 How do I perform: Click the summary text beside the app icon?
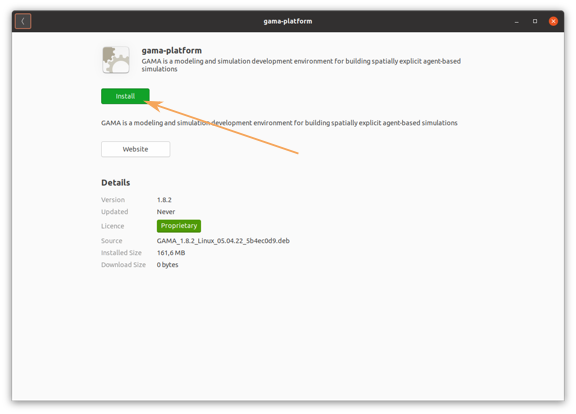tap(301, 65)
